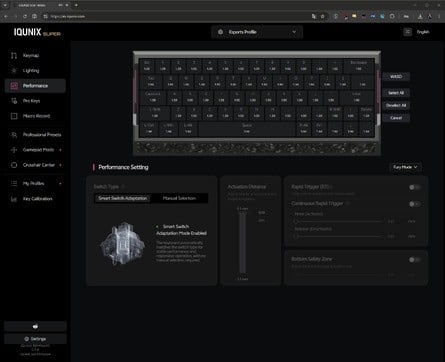The width and height of the screenshot is (445, 362).
Task: Click the IQUNIX SUPER logo
Action: (x=37, y=32)
